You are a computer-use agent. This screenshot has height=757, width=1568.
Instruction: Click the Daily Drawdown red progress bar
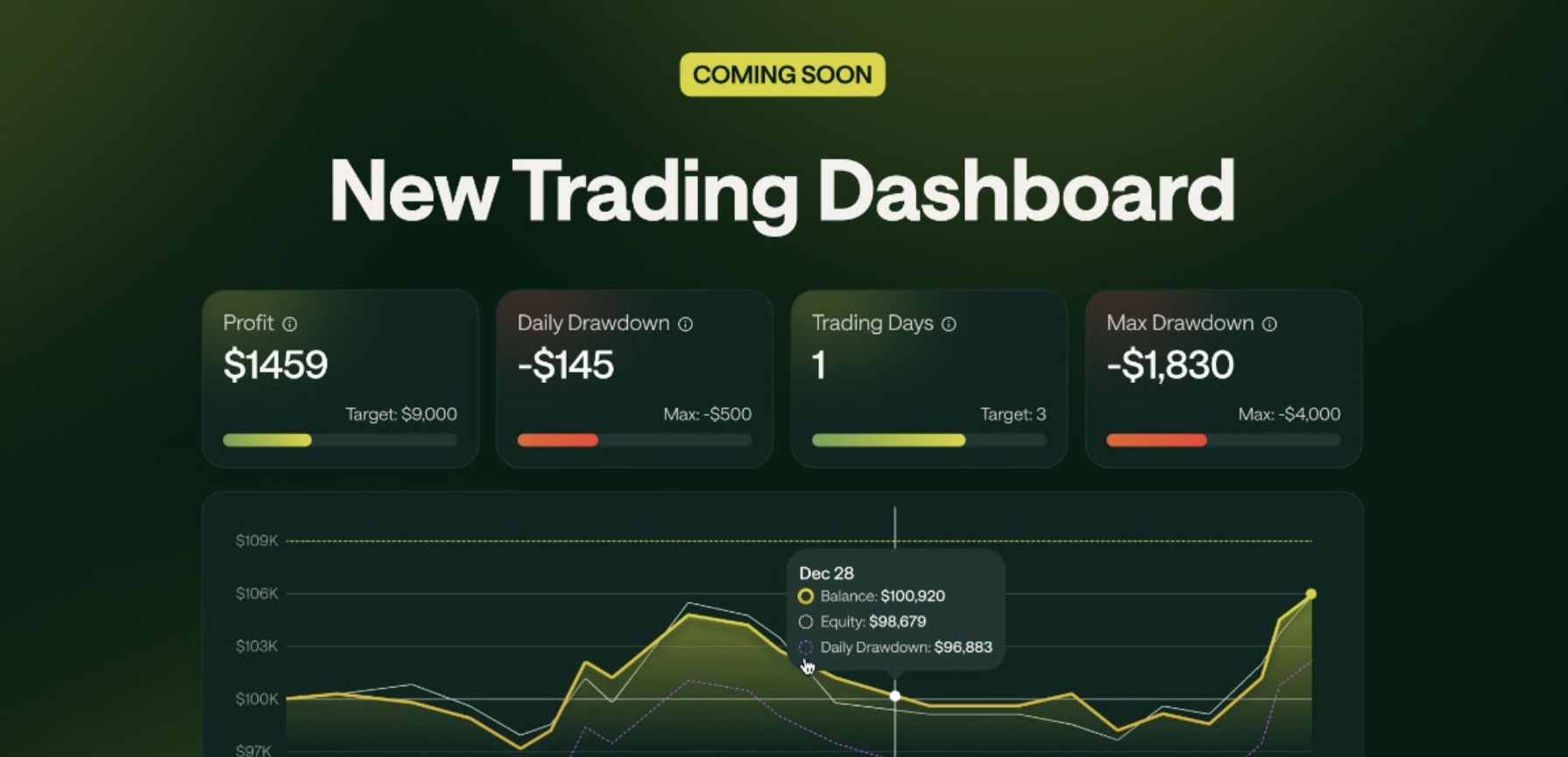634,440
